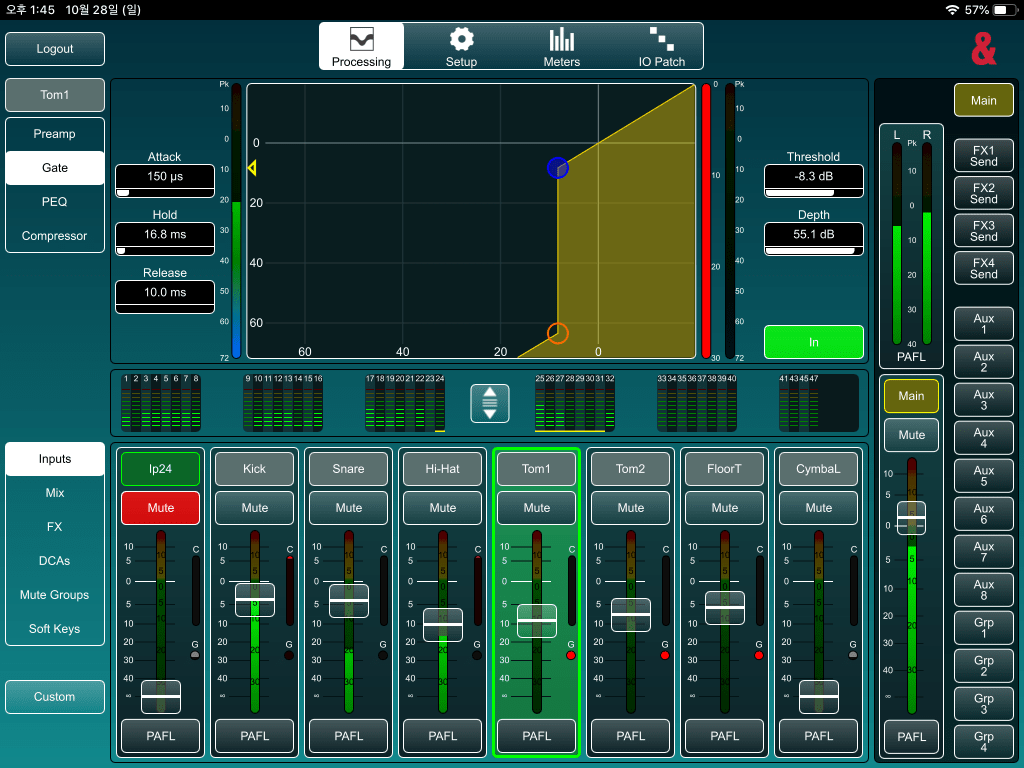Select the FX1 Send mix button
Screen dimensions: 1024x768
(983, 155)
